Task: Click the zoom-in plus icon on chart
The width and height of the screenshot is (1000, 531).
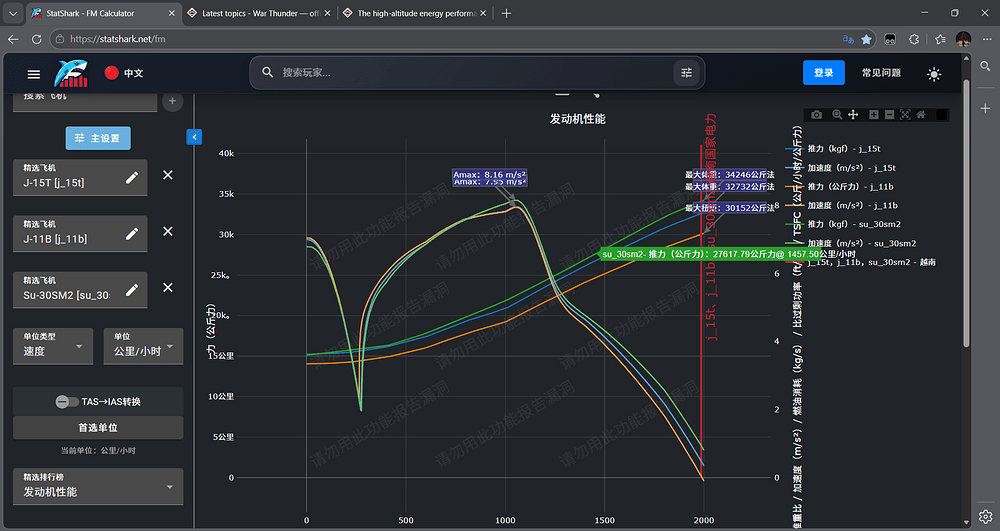Action: click(873, 115)
